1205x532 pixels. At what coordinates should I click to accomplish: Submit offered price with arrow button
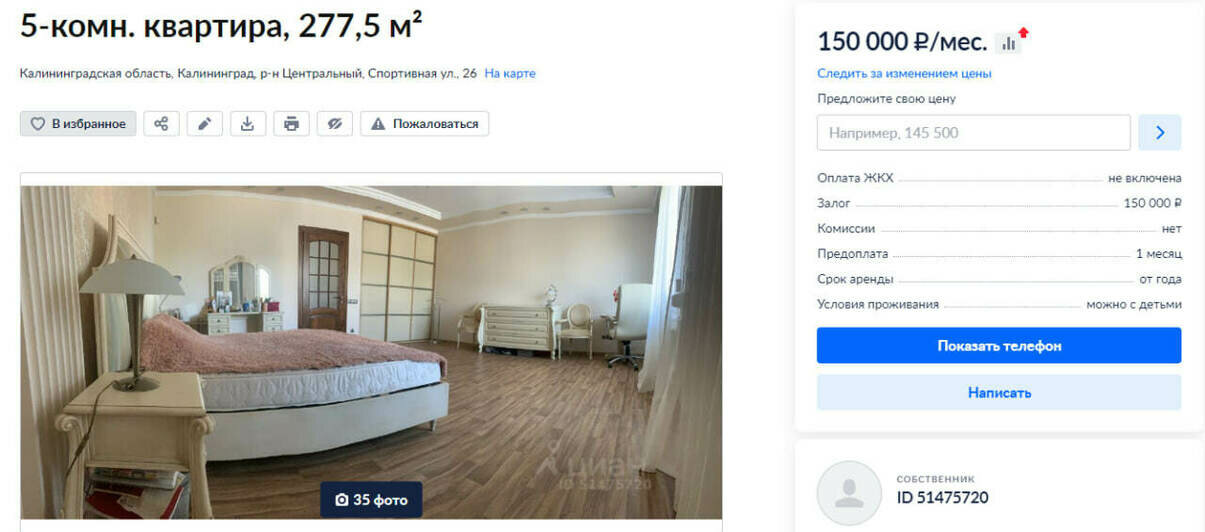click(1160, 133)
